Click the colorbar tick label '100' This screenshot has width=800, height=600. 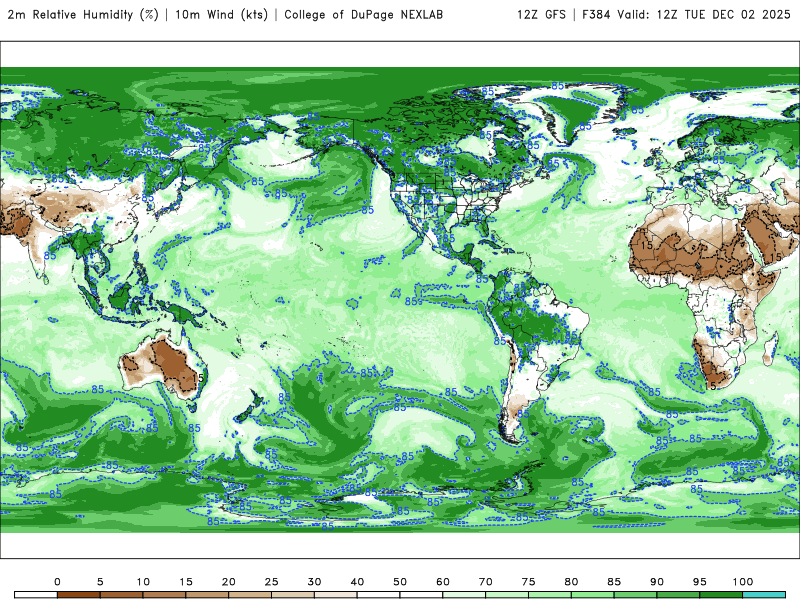[743, 582]
